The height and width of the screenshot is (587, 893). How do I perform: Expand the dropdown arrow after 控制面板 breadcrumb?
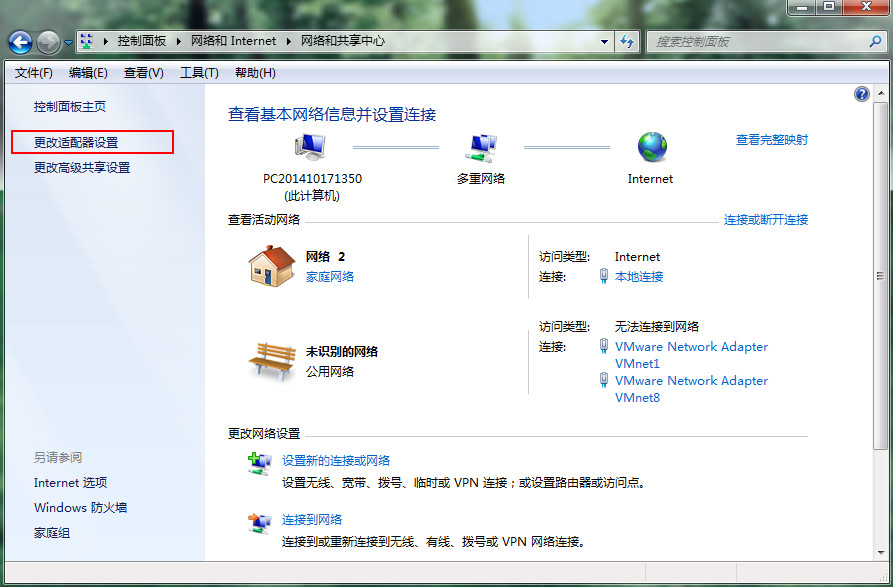(180, 42)
